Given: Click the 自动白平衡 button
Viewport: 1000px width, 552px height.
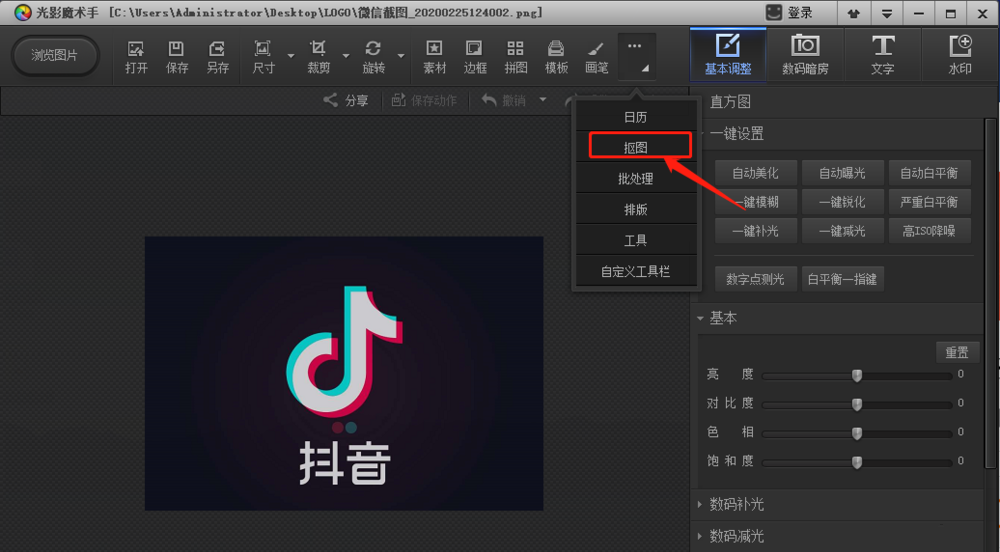Looking at the screenshot, I should [929, 173].
